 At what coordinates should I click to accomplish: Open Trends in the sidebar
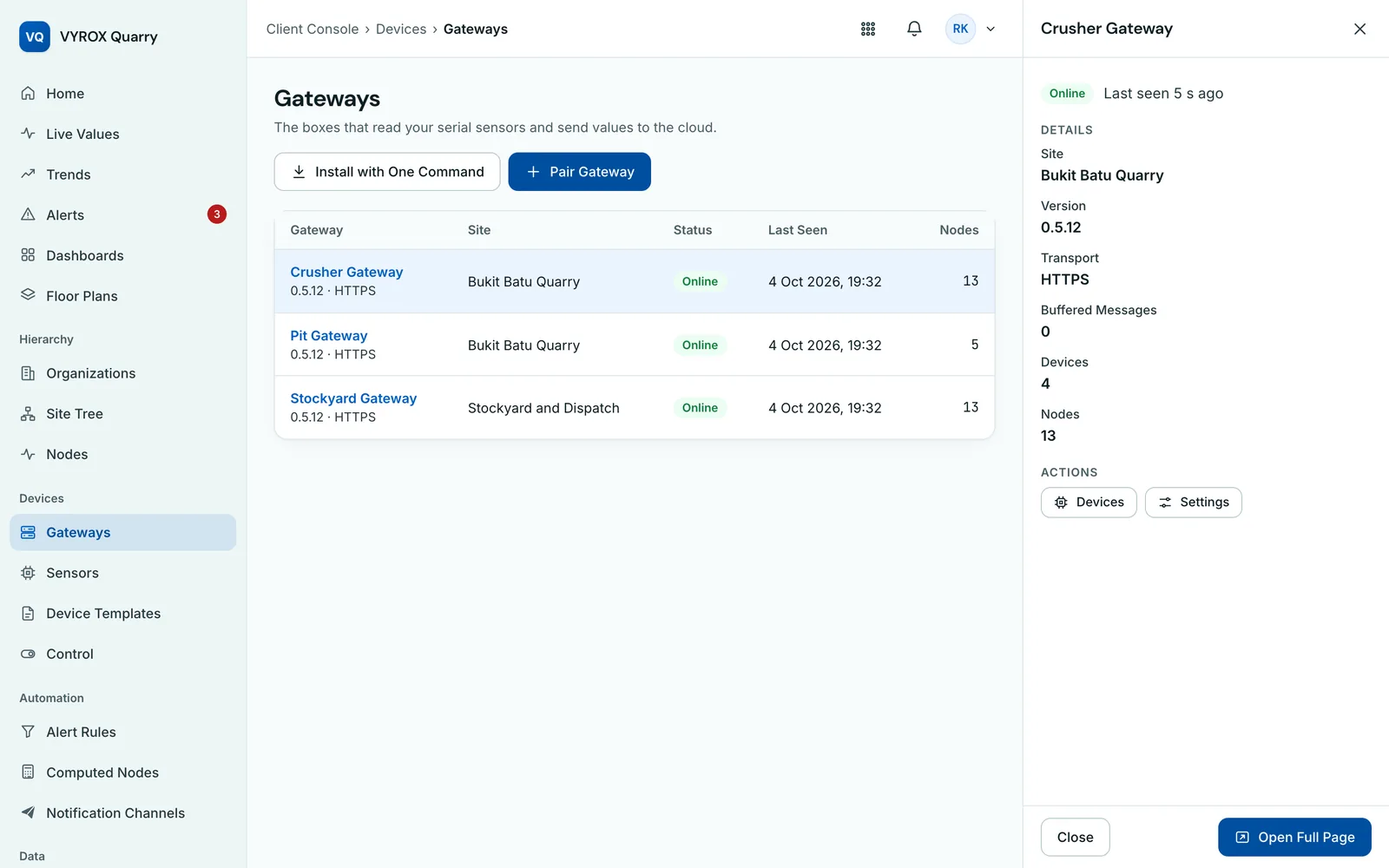coord(122,174)
